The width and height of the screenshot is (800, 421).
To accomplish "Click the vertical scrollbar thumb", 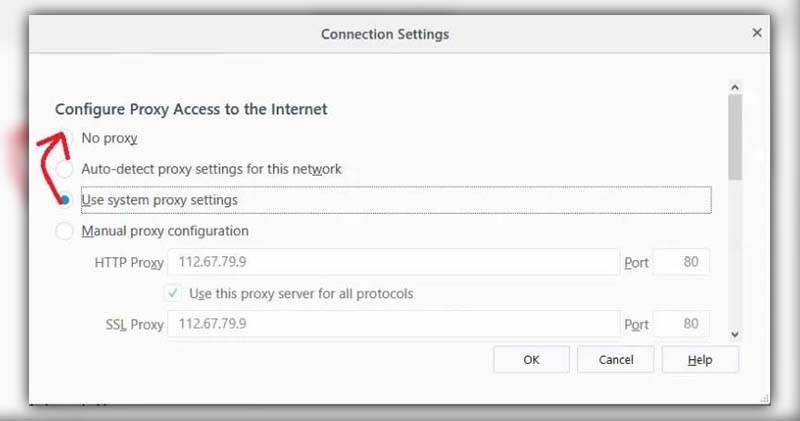I will [735, 137].
